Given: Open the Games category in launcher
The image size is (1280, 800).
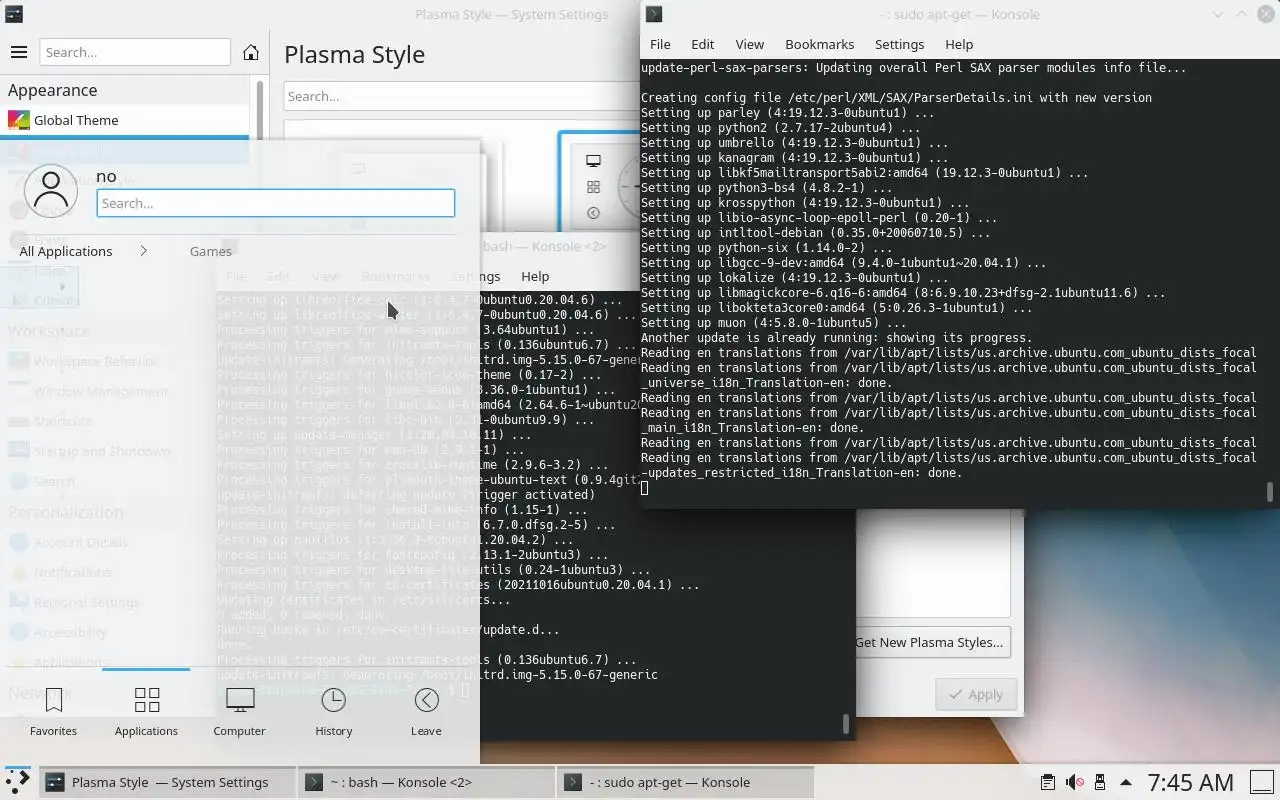Looking at the screenshot, I should click(210, 251).
